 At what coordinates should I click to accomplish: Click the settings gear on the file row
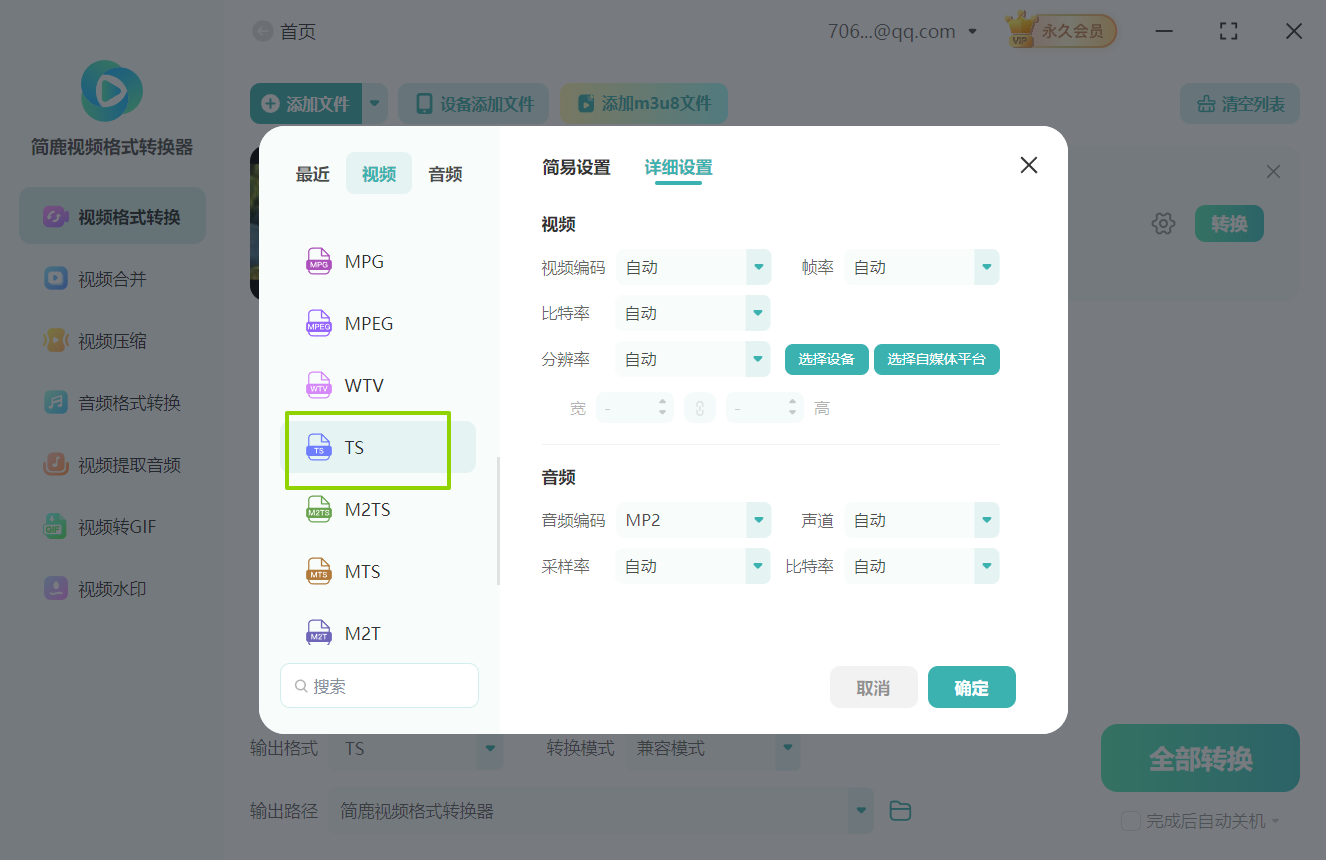pyautogui.click(x=1163, y=223)
